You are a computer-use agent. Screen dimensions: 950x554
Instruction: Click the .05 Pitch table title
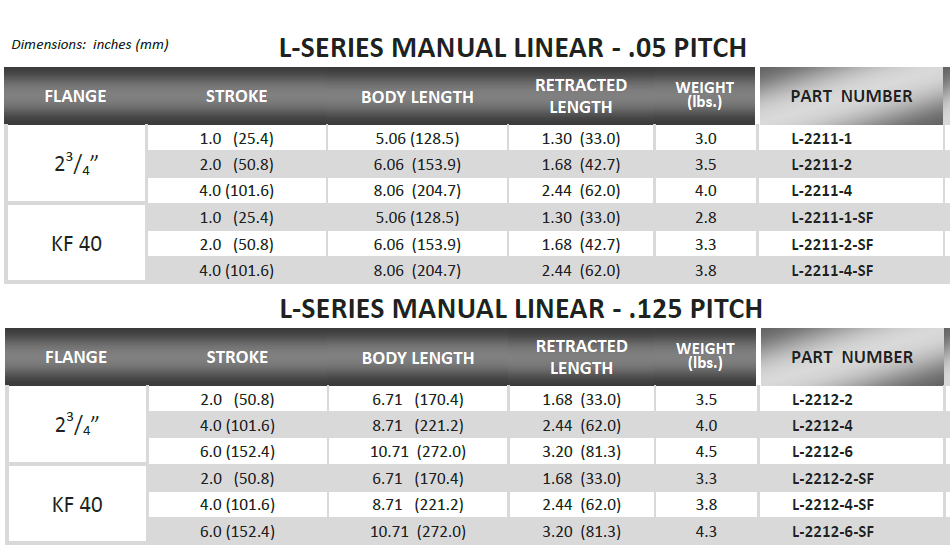click(x=513, y=48)
